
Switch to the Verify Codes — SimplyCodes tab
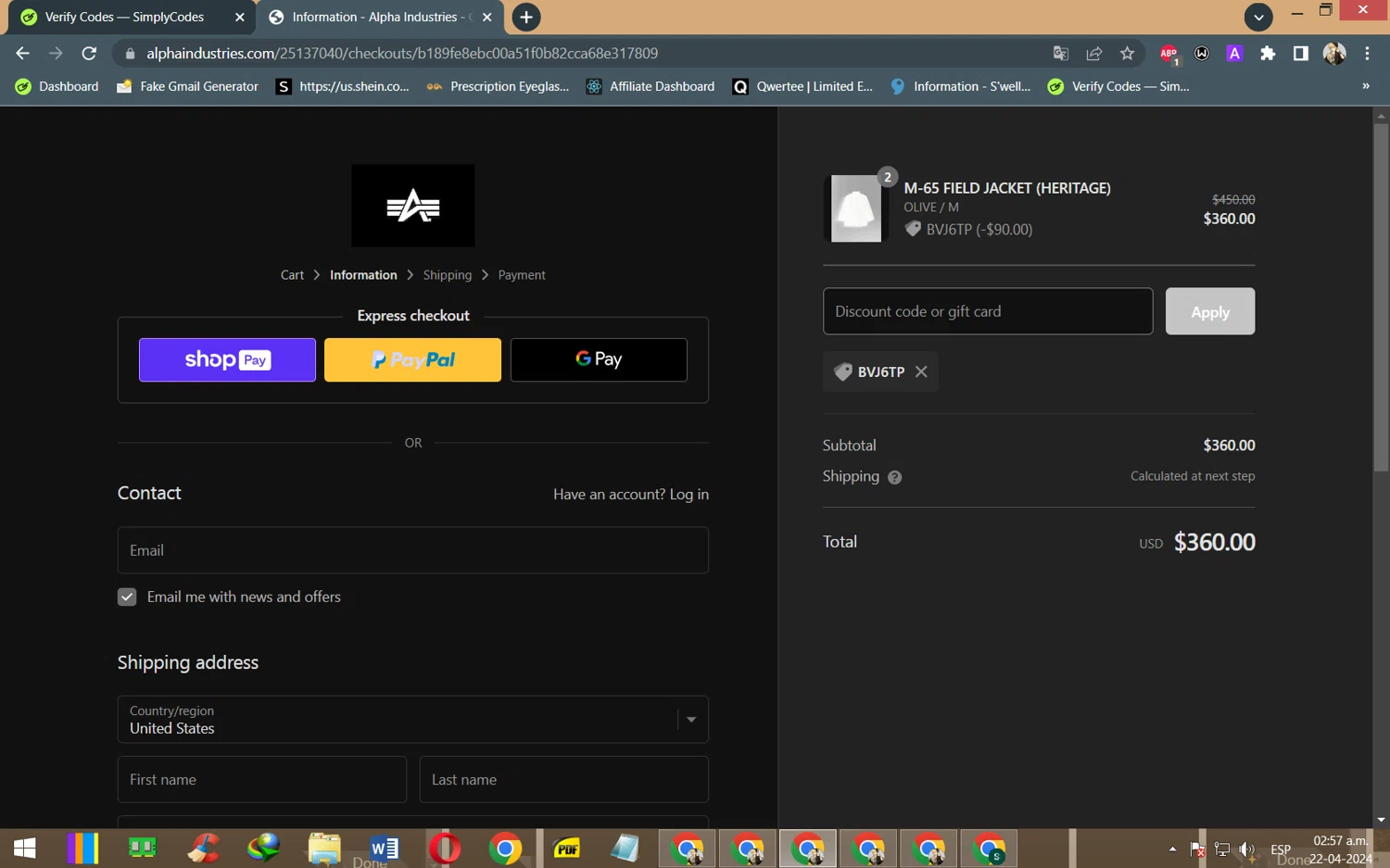click(x=131, y=17)
